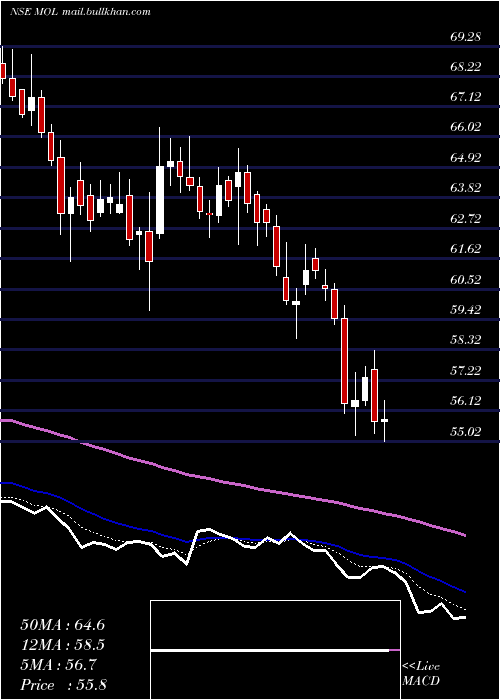Click the blue 12MA line
The image size is (500, 700).
pyautogui.click(x=232, y=540)
